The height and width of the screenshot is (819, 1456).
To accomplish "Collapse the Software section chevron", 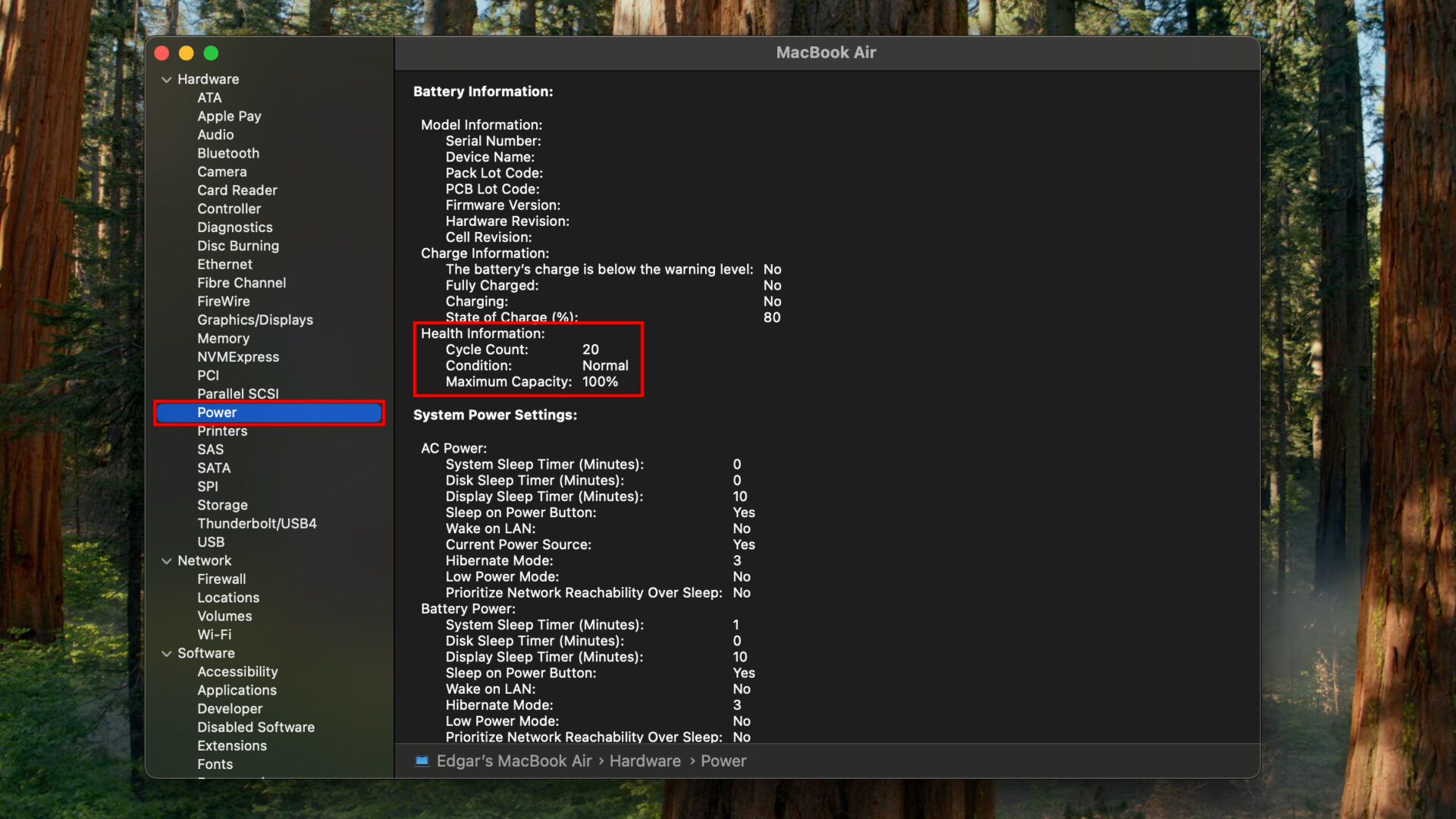I will click(166, 654).
